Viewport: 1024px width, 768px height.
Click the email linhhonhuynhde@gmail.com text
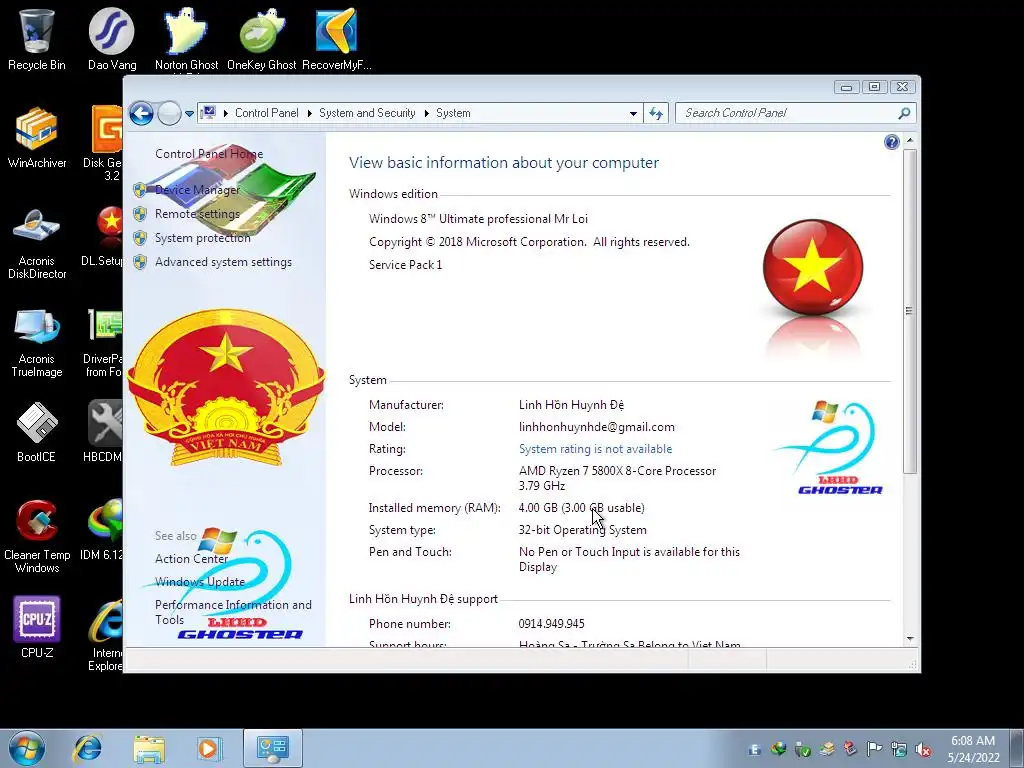pos(597,426)
